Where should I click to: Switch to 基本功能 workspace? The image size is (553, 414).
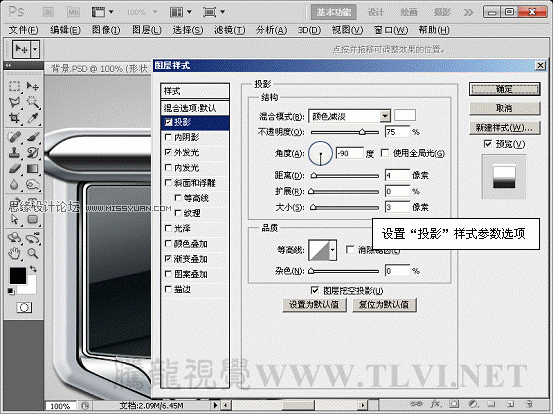tap(333, 12)
